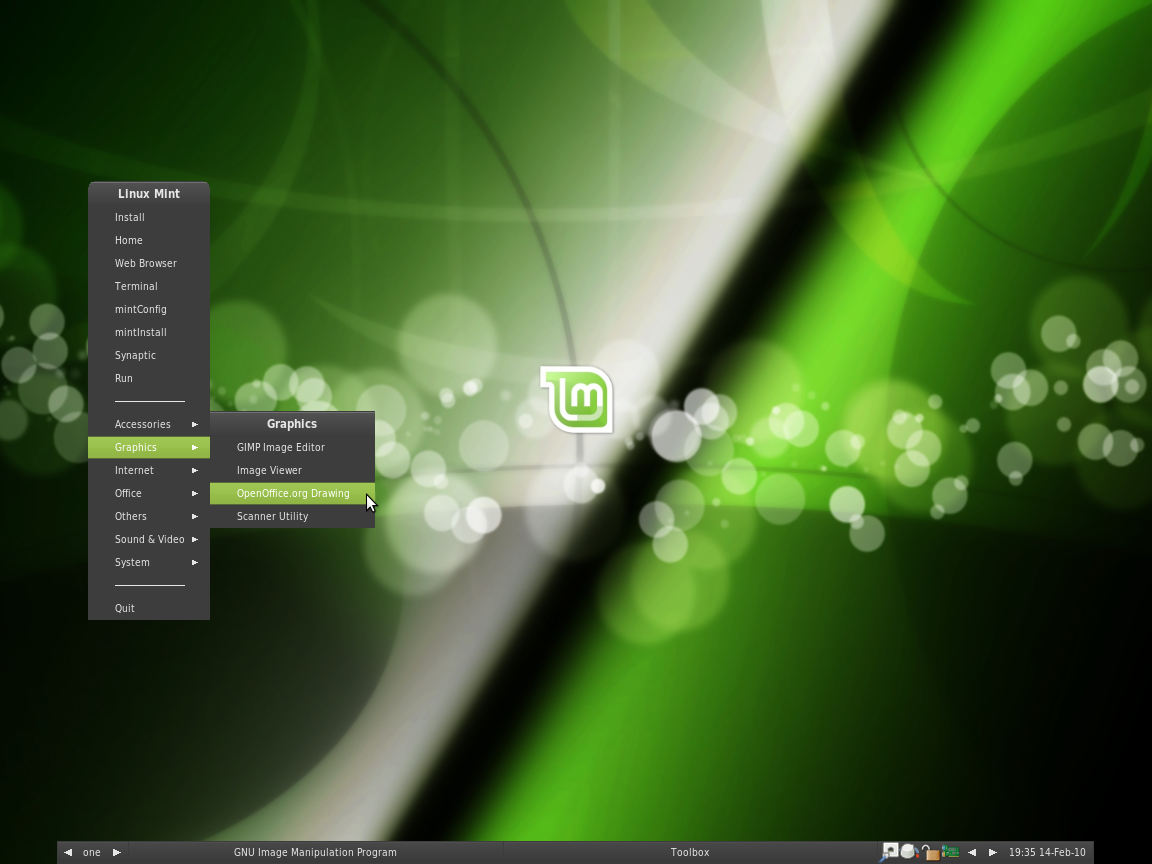1152x864 pixels.
Task: Open Terminal from the menu
Action: coord(148,287)
